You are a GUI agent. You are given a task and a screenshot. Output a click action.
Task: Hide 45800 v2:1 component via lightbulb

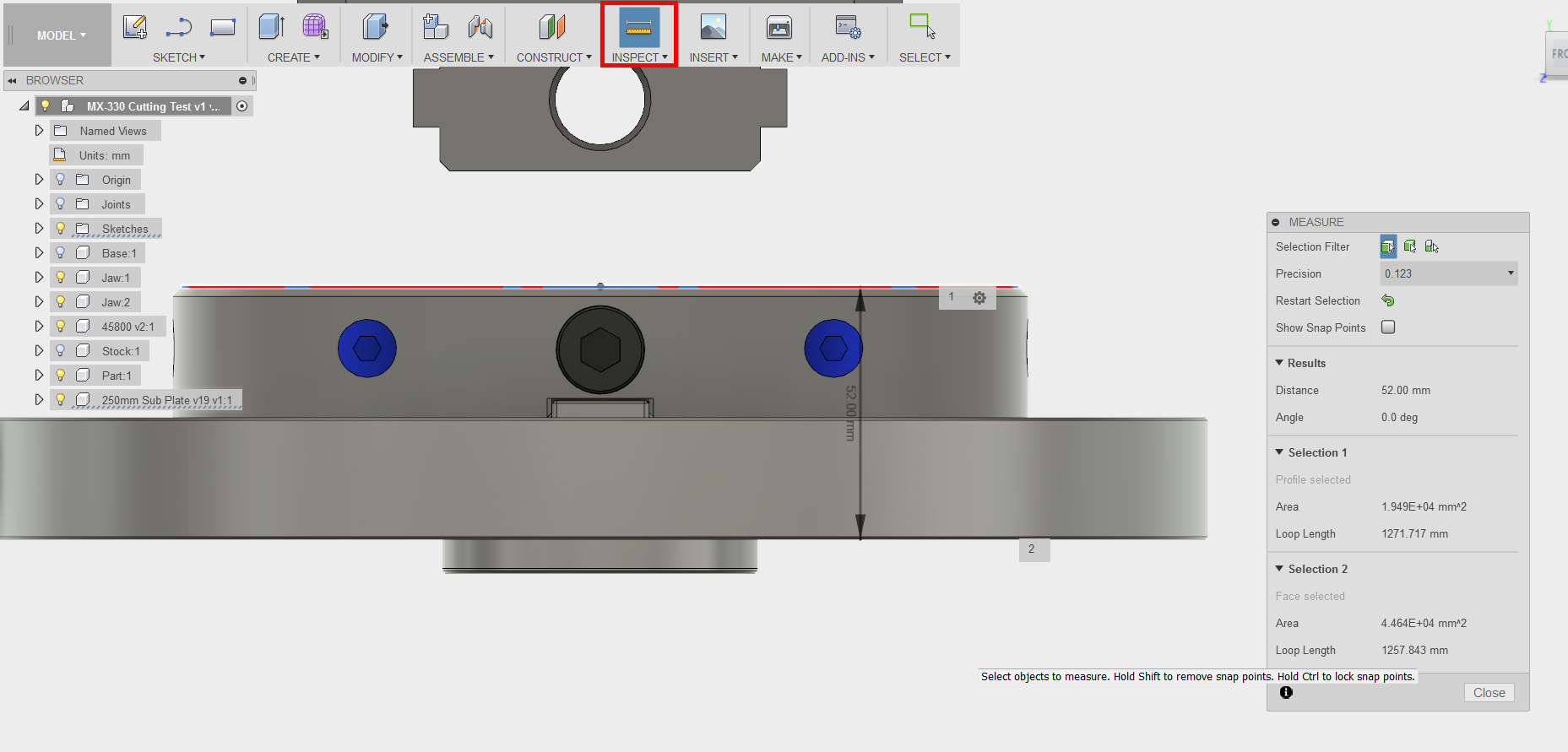[60, 327]
